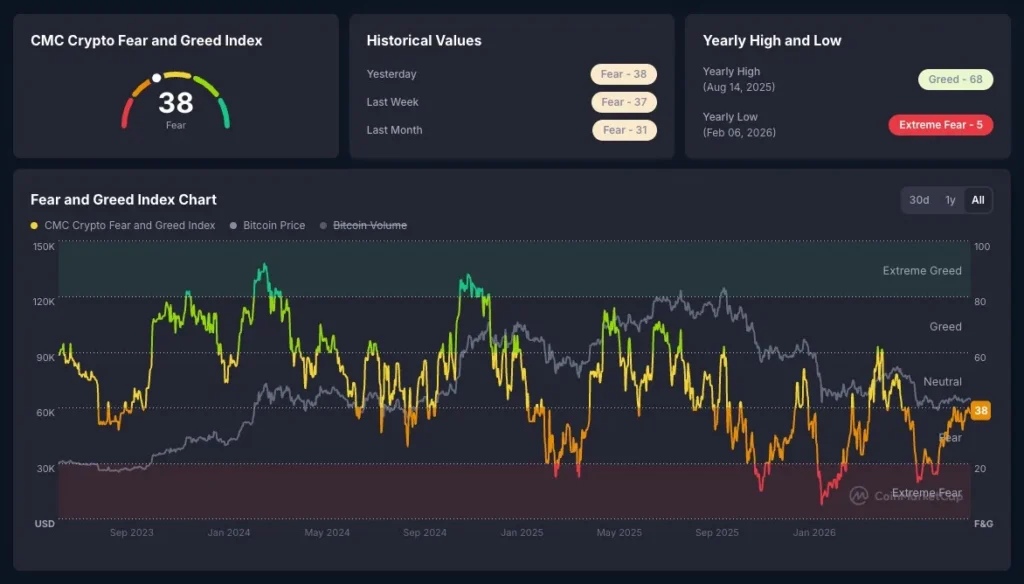Click the Fear - 31 last month badge
The height and width of the screenshot is (584, 1024).
(x=624, y=130)
